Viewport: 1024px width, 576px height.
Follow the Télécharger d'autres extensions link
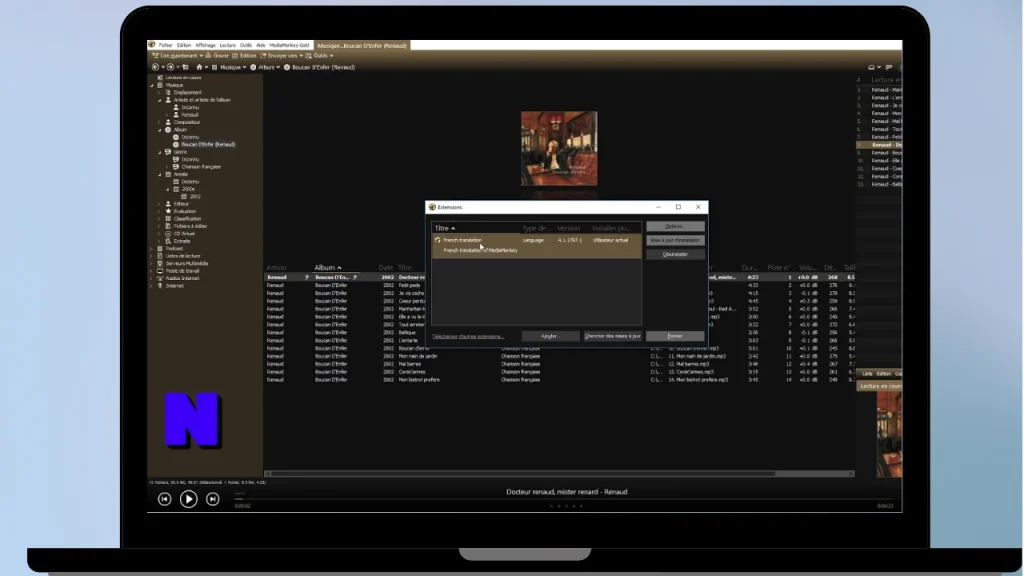click(468, 337)
